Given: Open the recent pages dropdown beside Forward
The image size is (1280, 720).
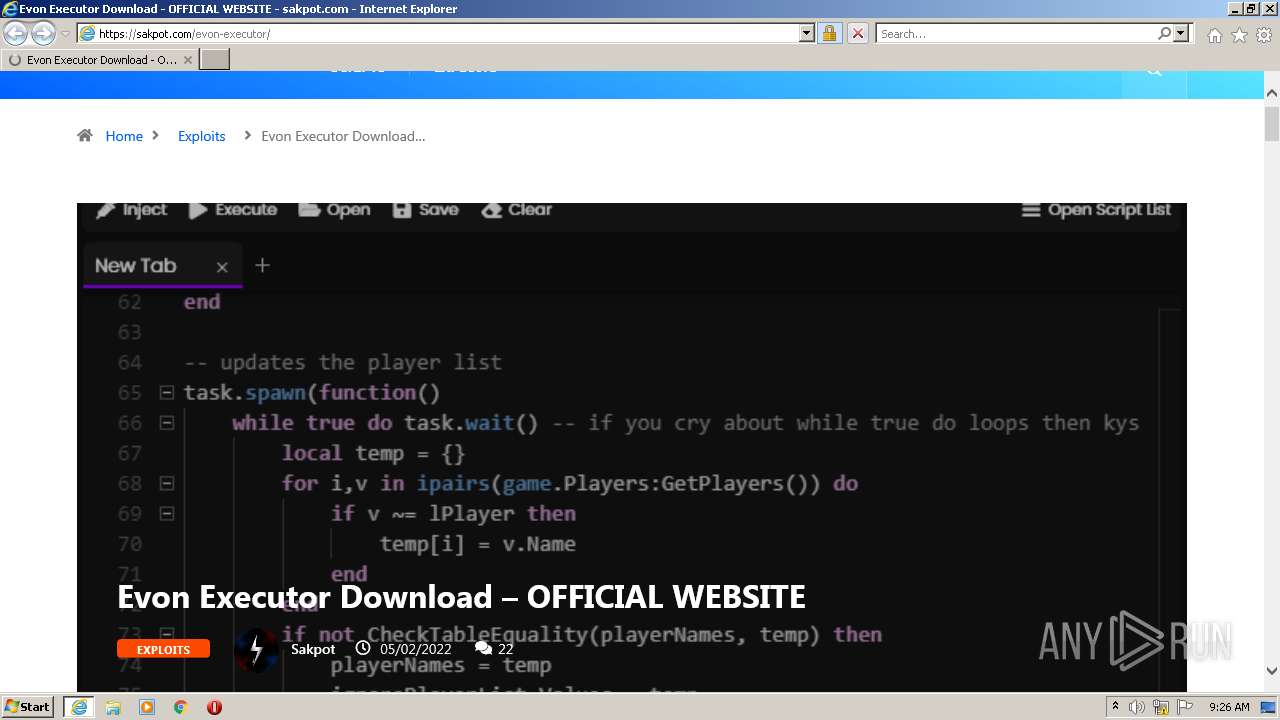Looking at the screenshot, I should (x=65, y=34).
